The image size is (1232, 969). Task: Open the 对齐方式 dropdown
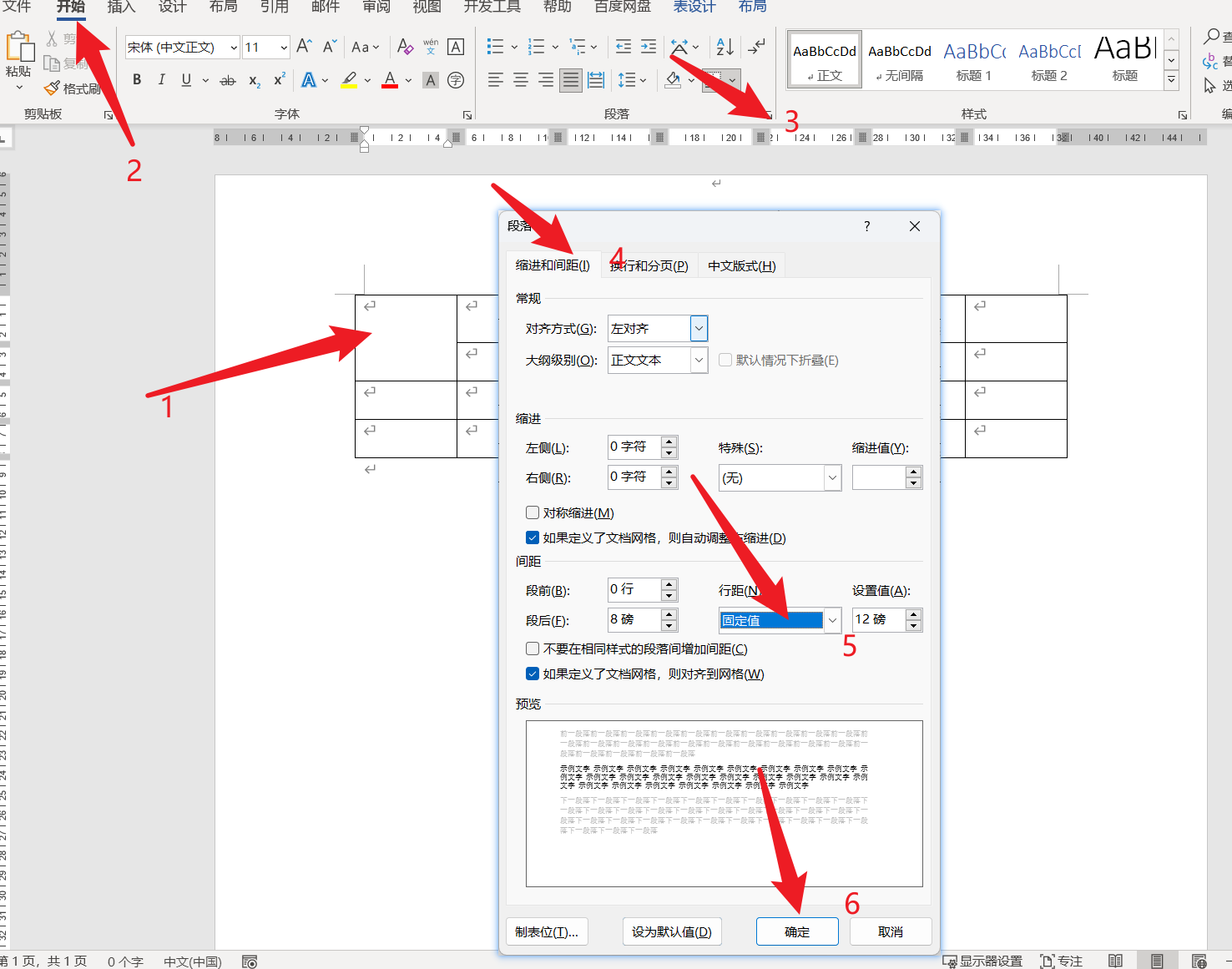click(x=699, y=329)
